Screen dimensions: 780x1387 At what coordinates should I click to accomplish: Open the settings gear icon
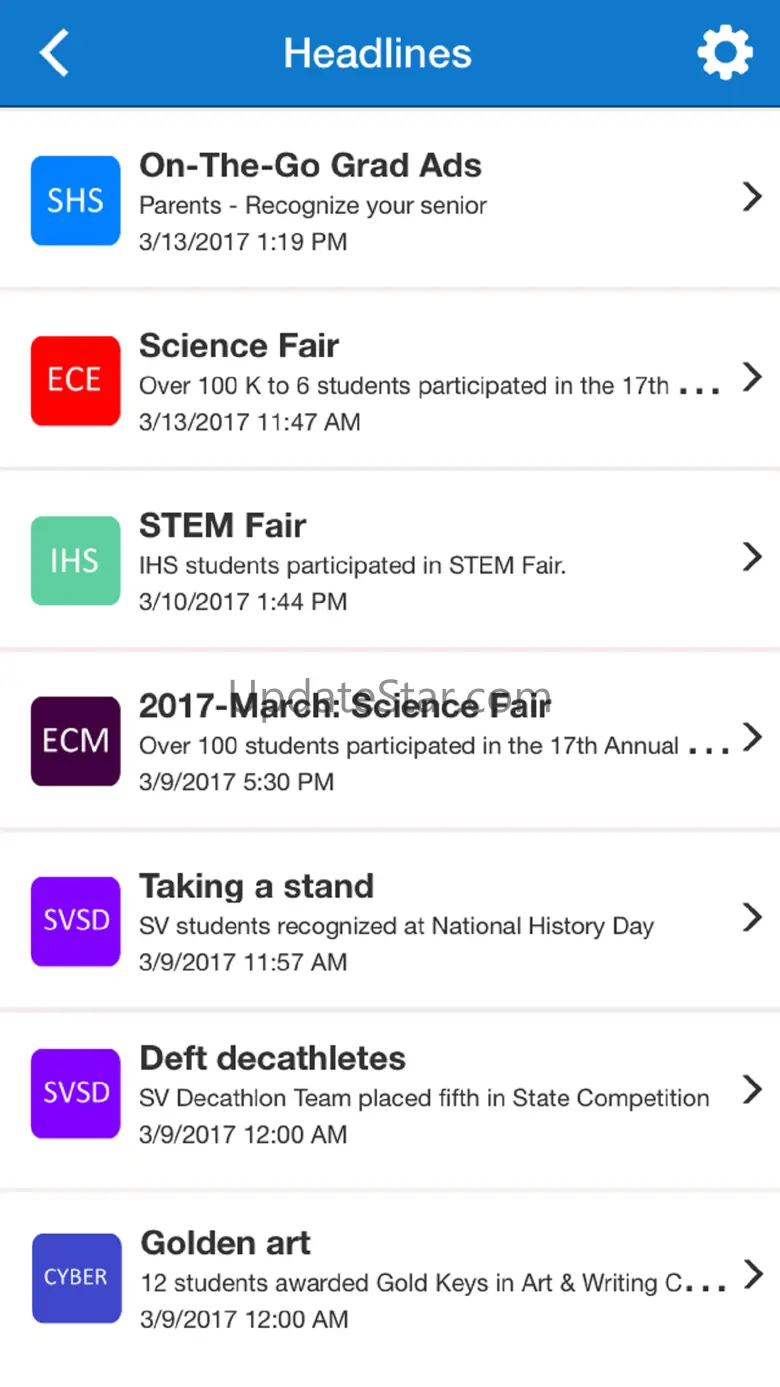(724, 52)
